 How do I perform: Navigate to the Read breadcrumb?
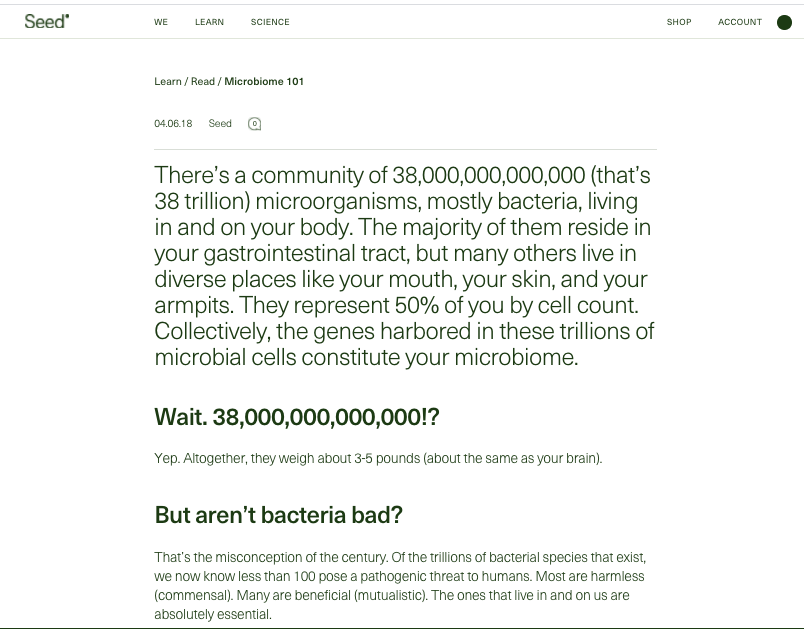click(203, 82)
